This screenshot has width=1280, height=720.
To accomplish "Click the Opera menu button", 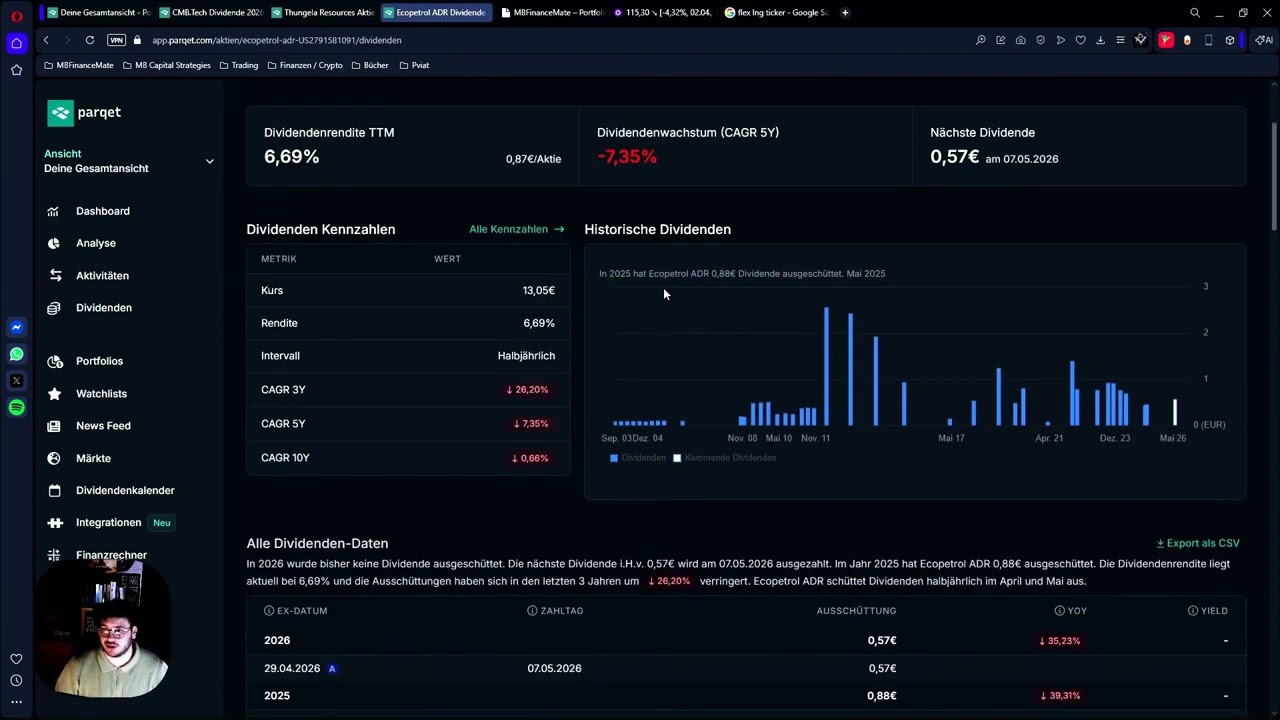I will [x=16, y=16].
